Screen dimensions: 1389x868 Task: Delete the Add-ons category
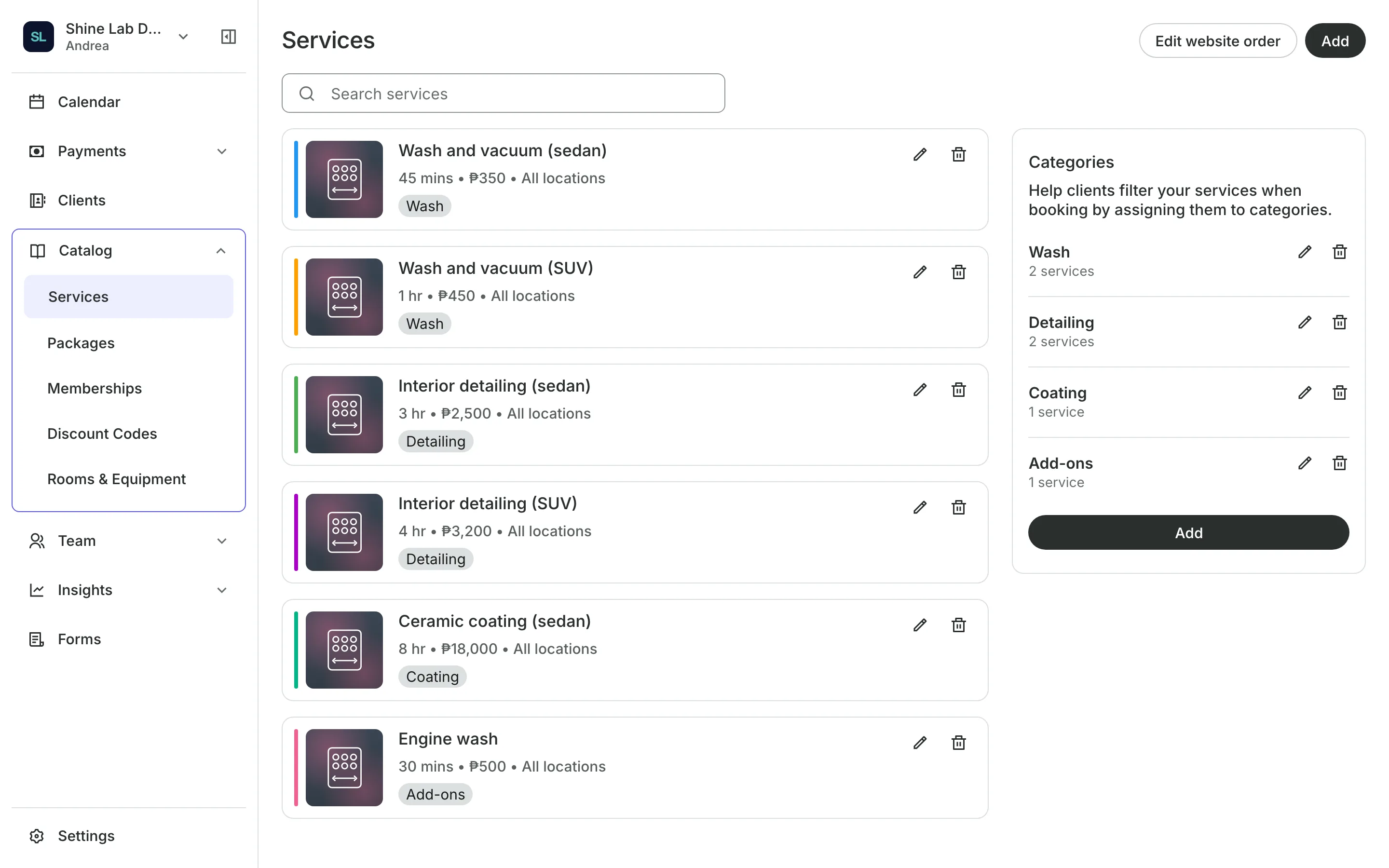pyautogui.click(x=1340, y=463)
